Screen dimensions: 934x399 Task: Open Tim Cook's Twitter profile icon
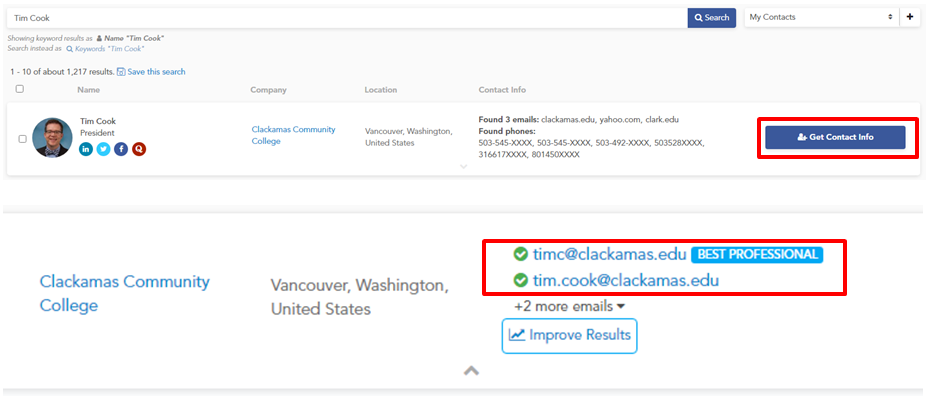coord(104,149)
